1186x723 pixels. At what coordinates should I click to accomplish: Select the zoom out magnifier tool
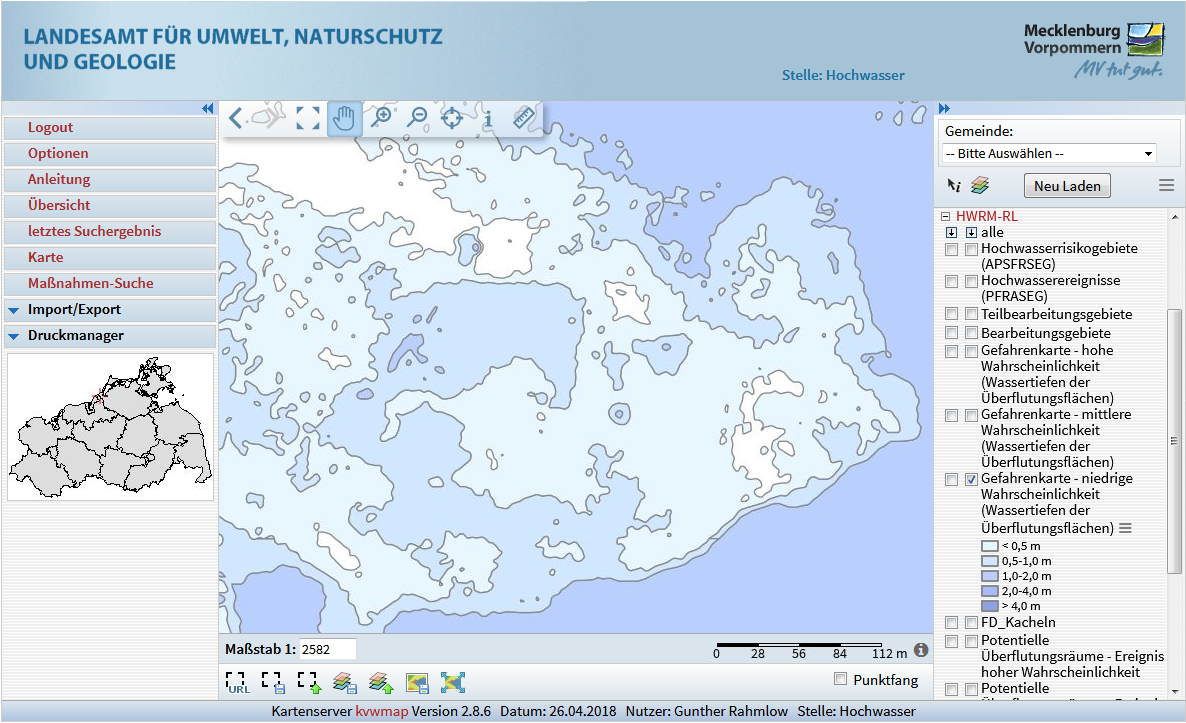click(x=417, y=118)
